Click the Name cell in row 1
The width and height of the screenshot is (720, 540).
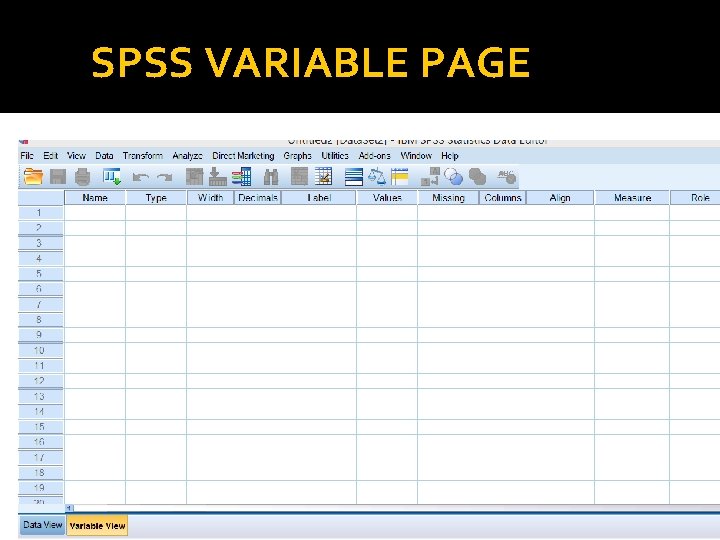(x=95, y=213)
